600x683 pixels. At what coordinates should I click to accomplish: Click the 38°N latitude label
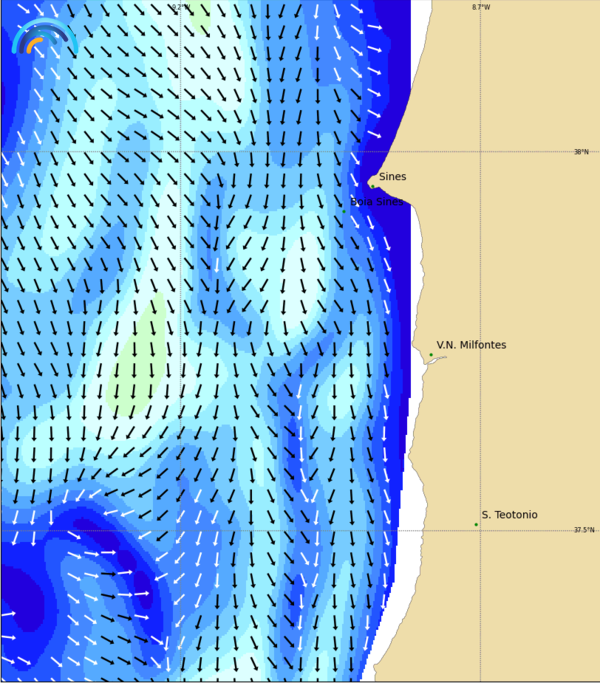[581, 152]
